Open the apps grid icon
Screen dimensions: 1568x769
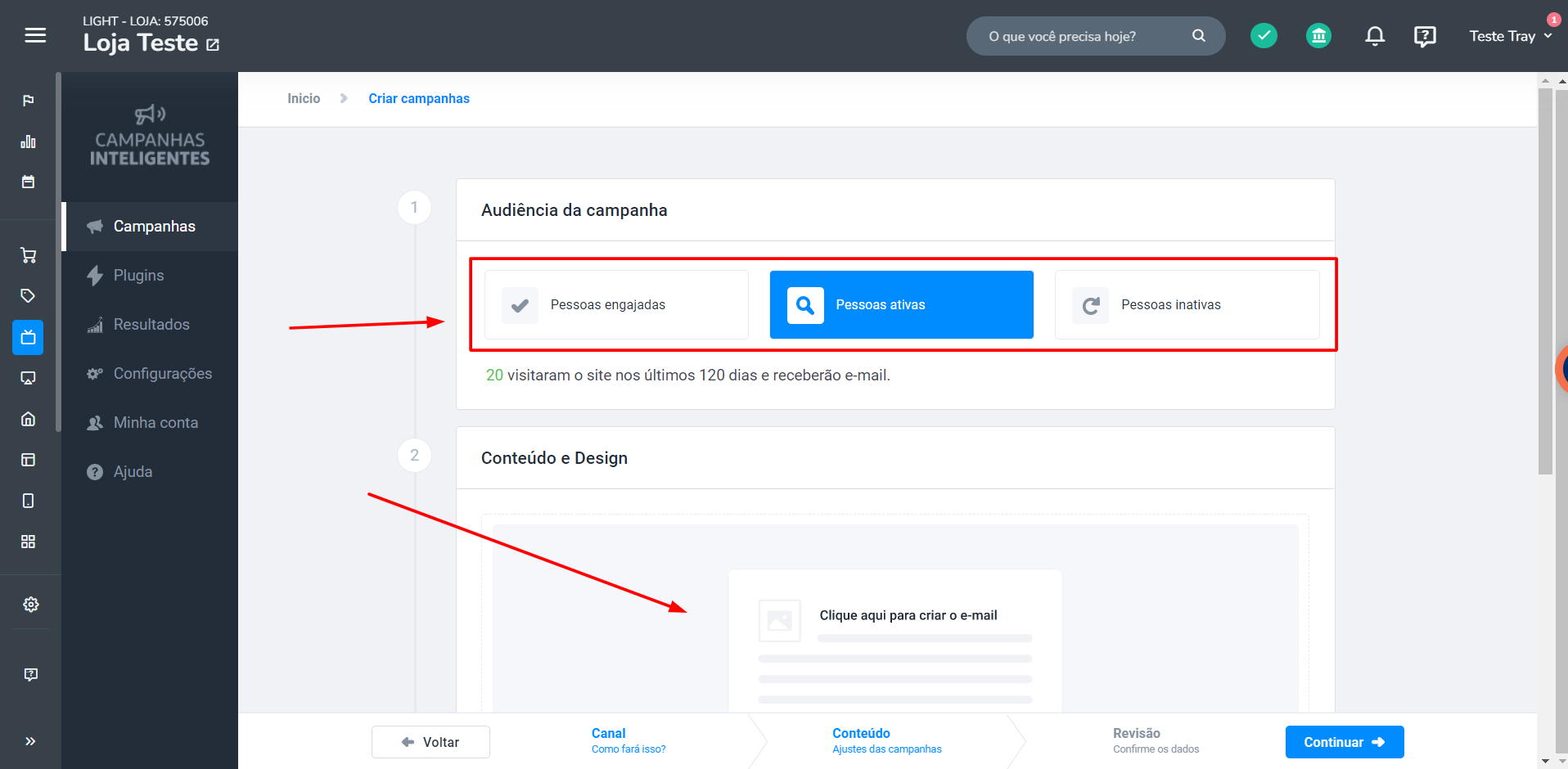point(29,542)
